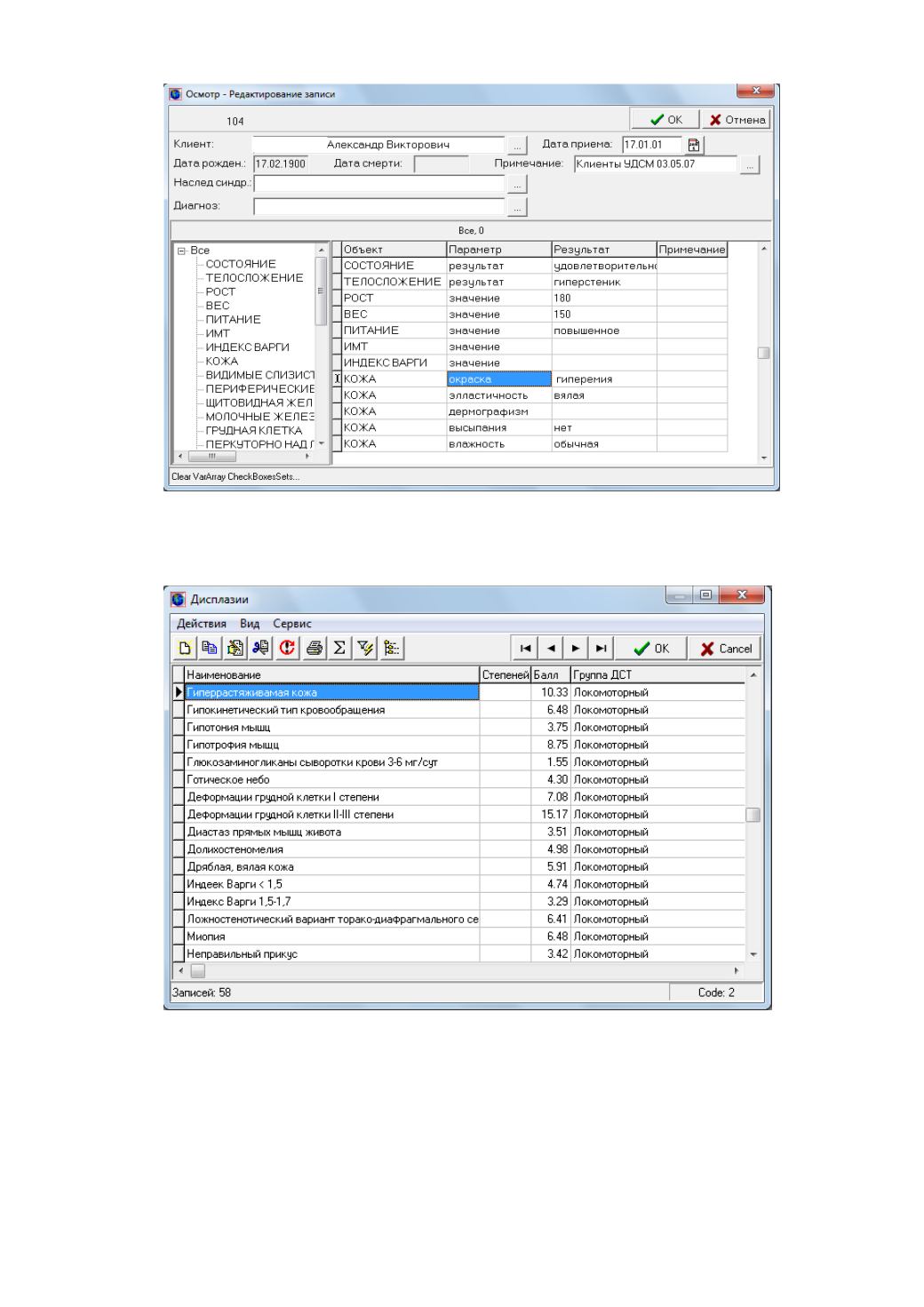Viewport: 924px width, 1307px height.
Task: Go to previous record in the Дисплазии window
Action: click(x=550, y=649)
